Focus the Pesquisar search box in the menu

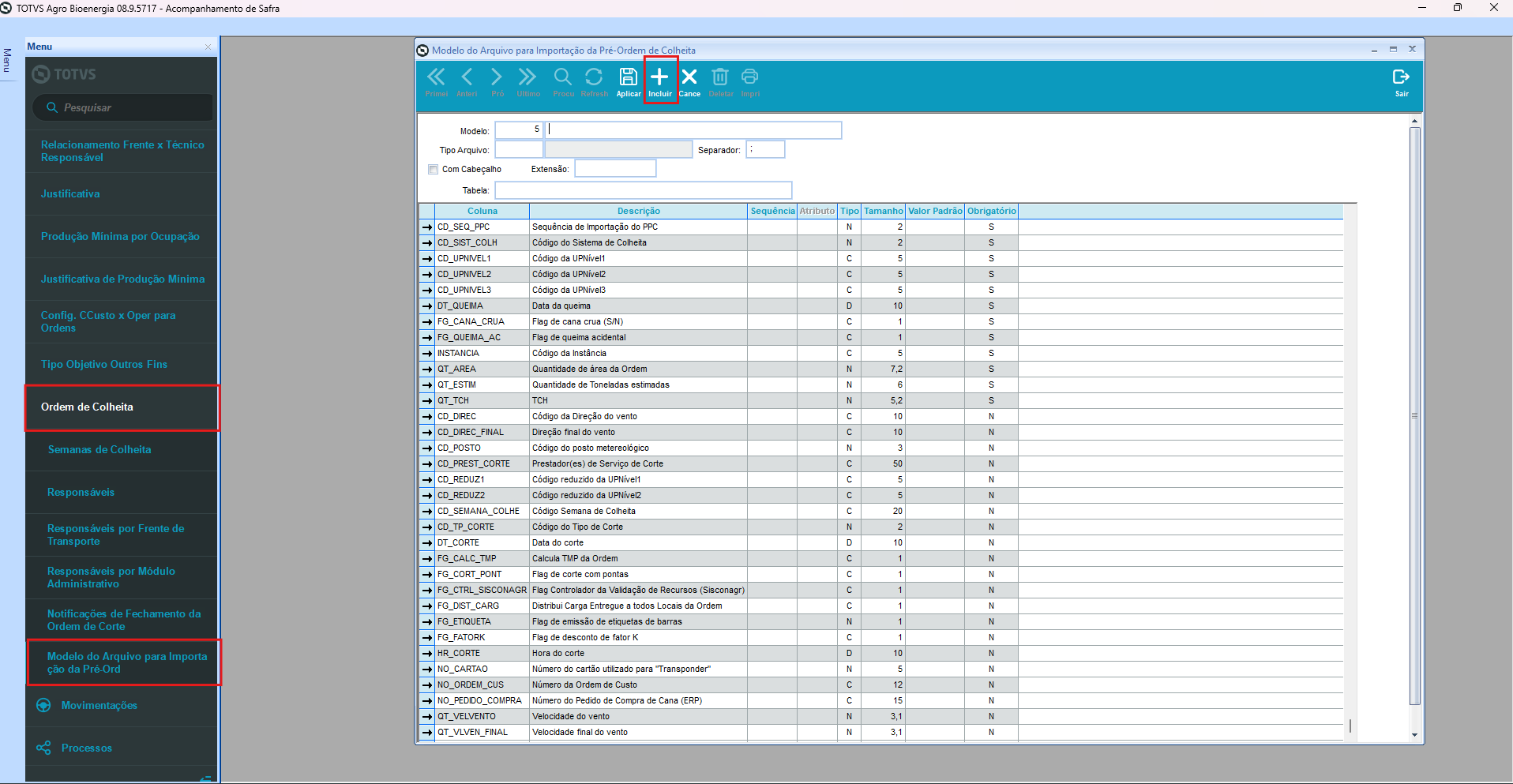pyautogui.click(x=123, y=107)
